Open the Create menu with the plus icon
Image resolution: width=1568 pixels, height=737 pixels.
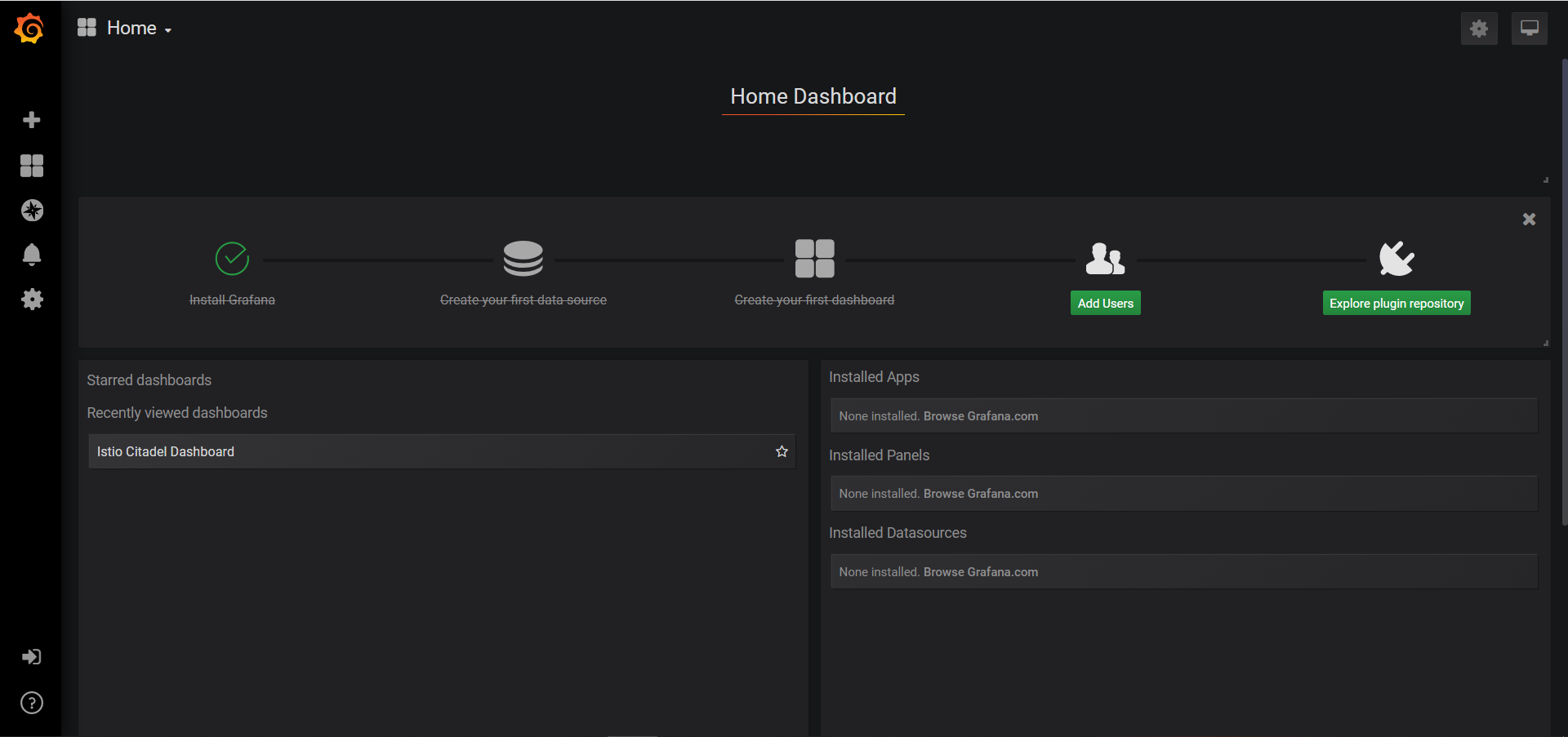click(31, 120)
